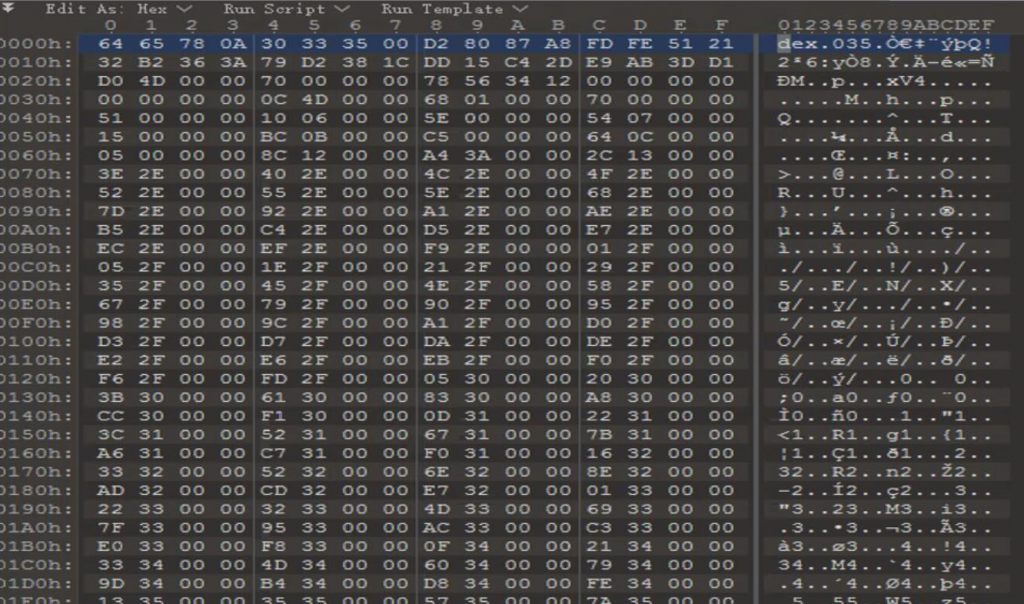Click byte 68 in row 0030h

pos(436,99)
